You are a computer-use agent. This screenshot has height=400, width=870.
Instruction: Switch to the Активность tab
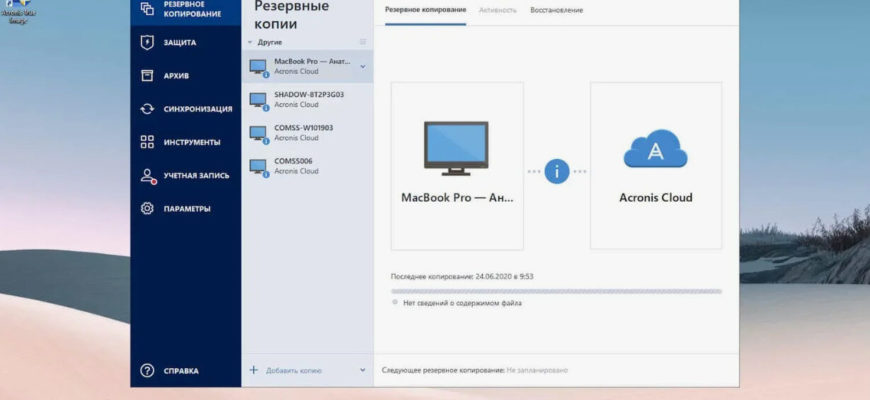click(x=497, y=10)
